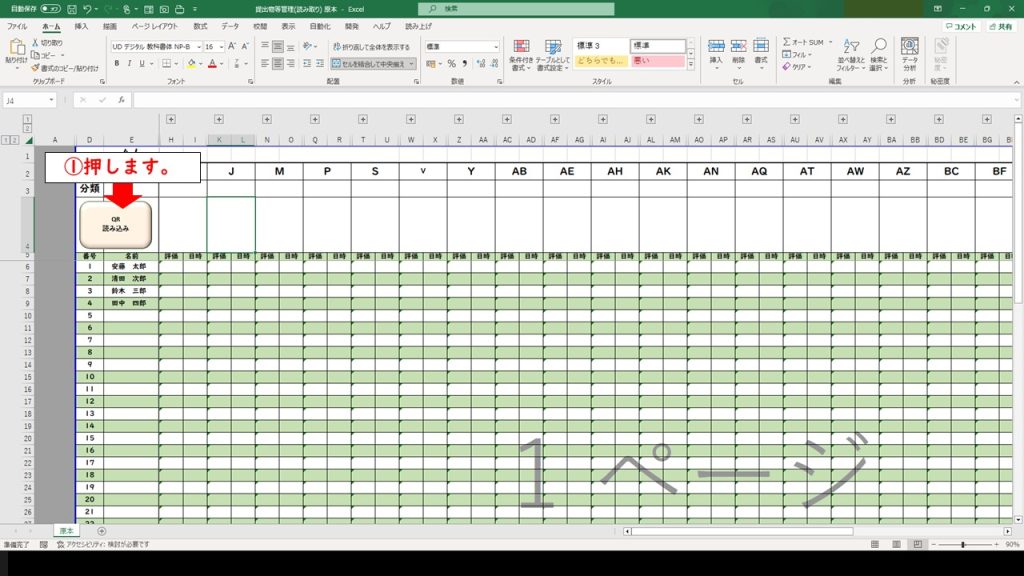Switch to the 数式 ribbon tab
Image resolution: width=1024 pixels, height=576 pixels.
click(201, 26)
